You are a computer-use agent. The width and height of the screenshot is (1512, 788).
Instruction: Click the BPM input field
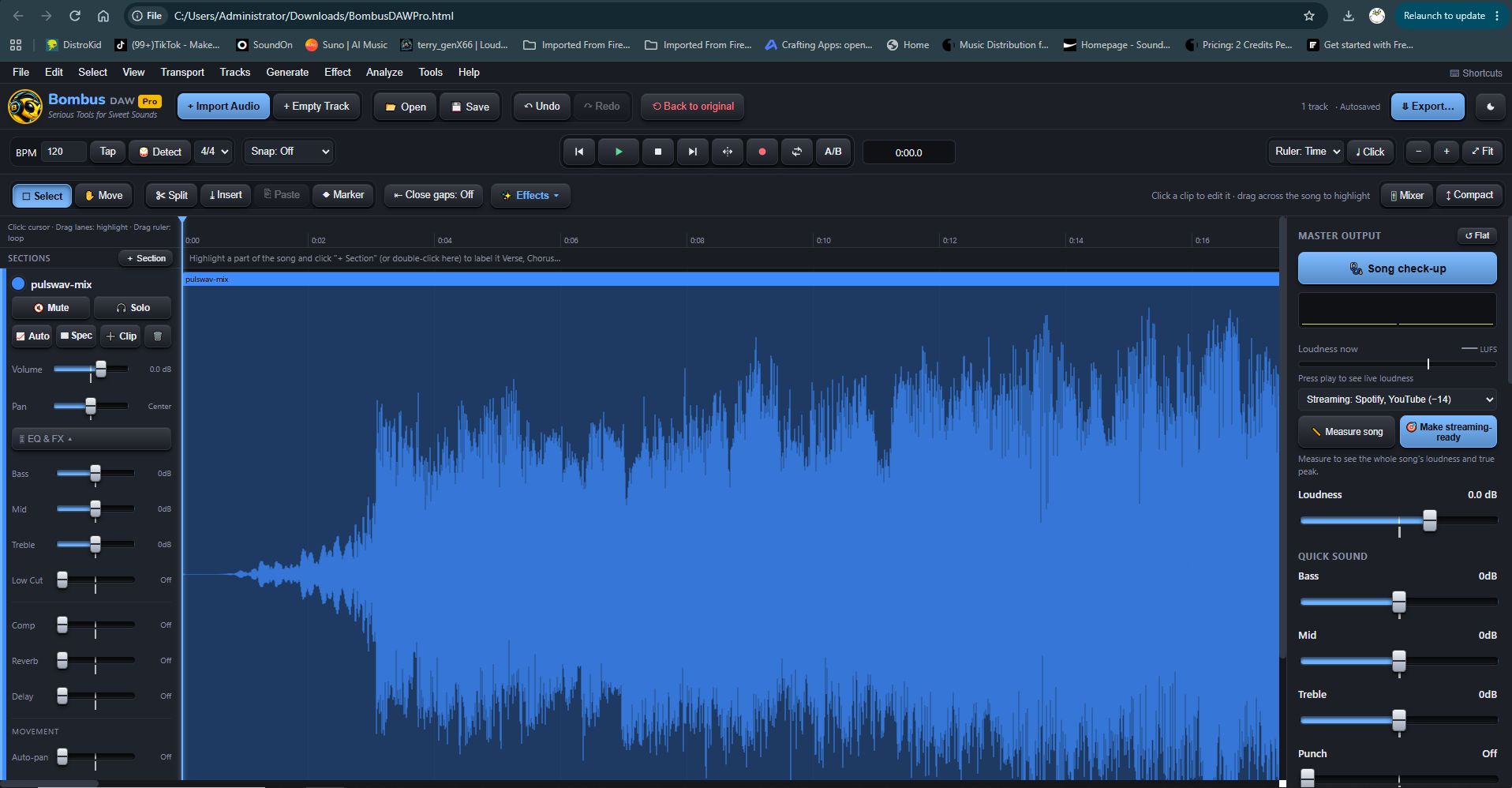point(63,152)
